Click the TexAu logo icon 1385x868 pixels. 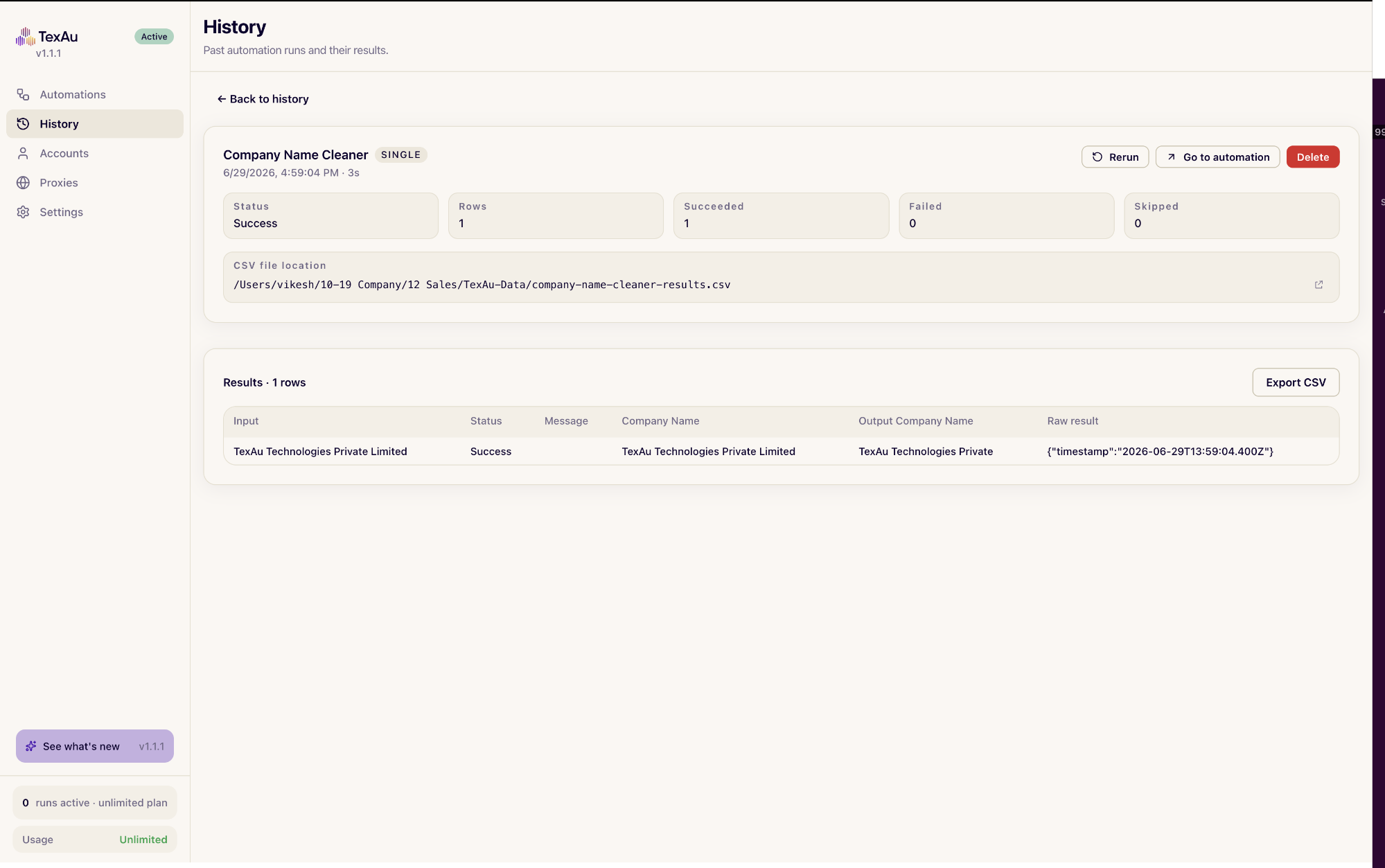(26, 37)
